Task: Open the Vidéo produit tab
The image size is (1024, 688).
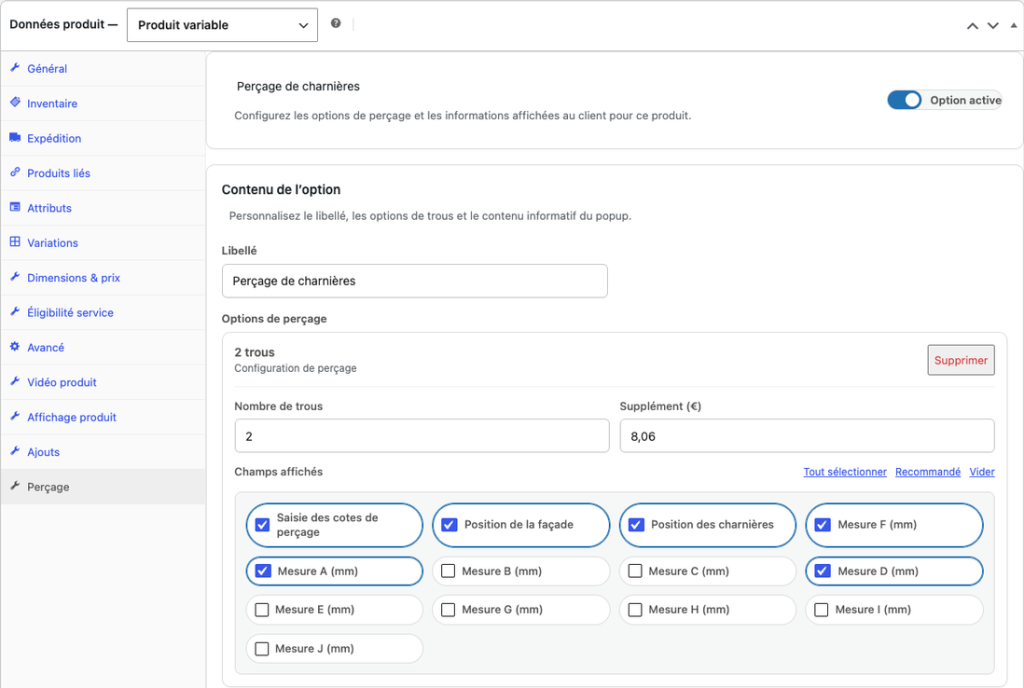Action: coord(103,383)
